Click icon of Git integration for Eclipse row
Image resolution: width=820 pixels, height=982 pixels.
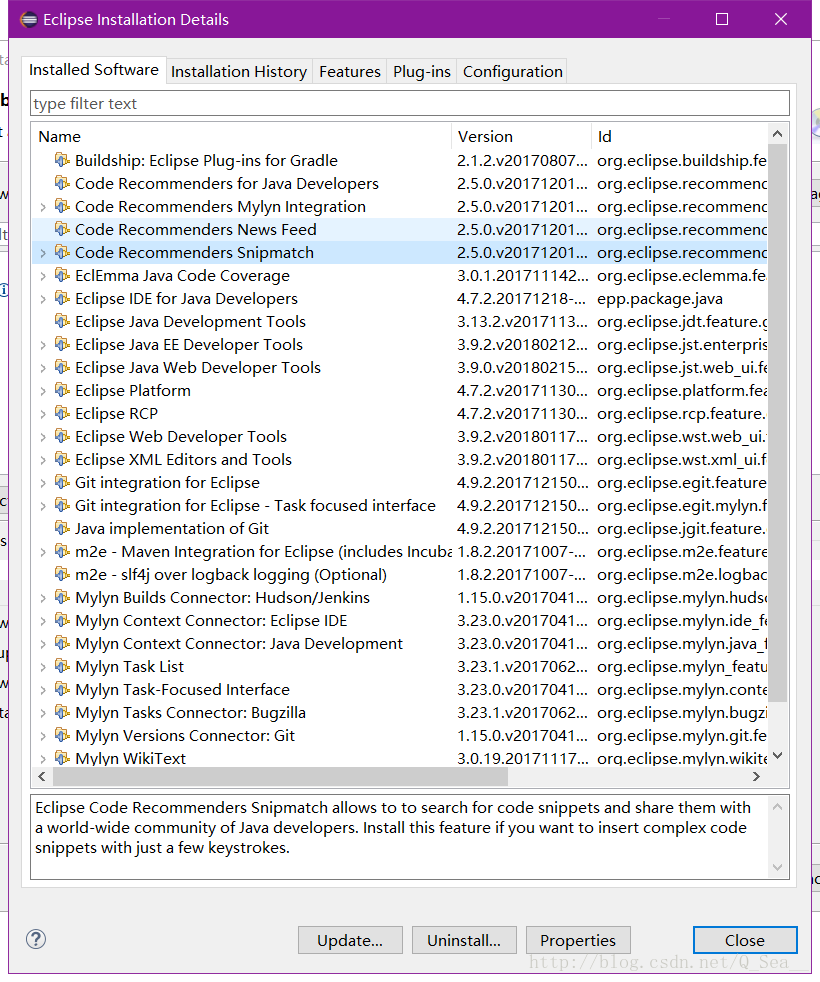click(x=62, y=482)
